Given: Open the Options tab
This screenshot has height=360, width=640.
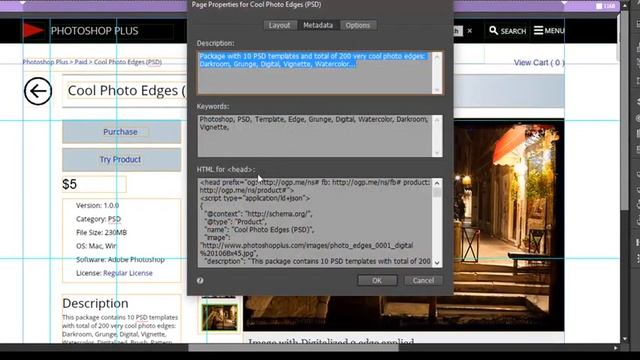Looking at the screenshot, I should (x=358, y=25).
